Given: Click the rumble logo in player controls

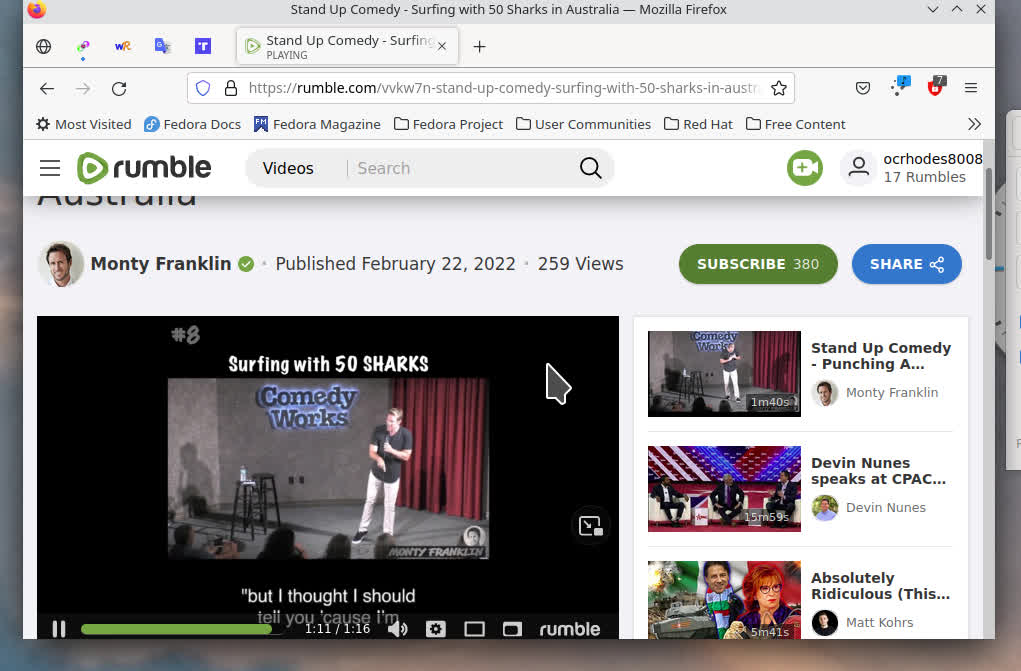Looking at the screenshot, I should (570, 629).
